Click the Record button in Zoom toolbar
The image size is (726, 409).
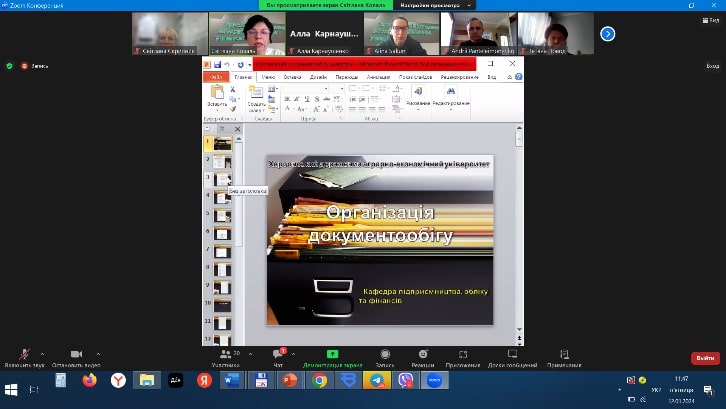tap(385, 358)
